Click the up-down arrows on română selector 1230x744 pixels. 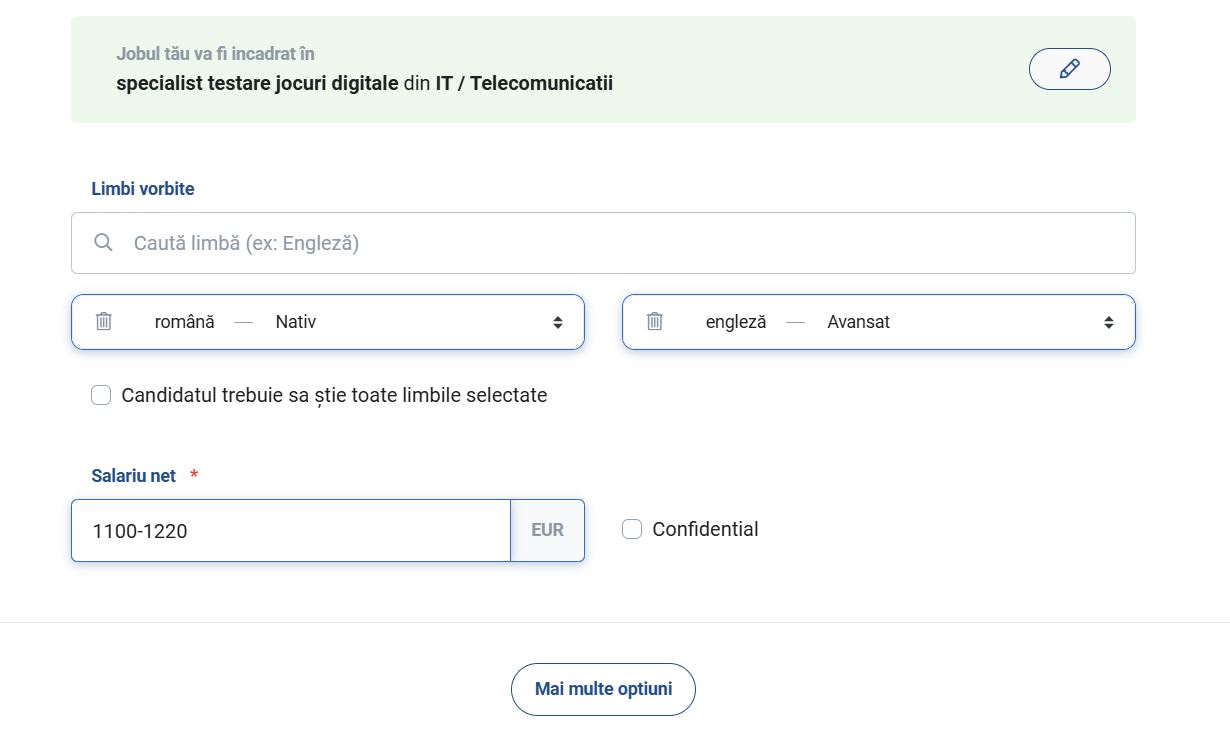pos(558,322)
